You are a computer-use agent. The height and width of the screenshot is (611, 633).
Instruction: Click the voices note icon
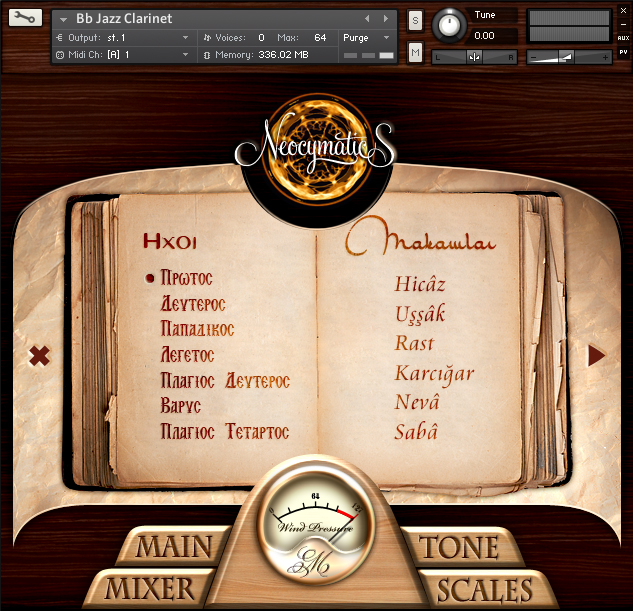coord(207,38)
